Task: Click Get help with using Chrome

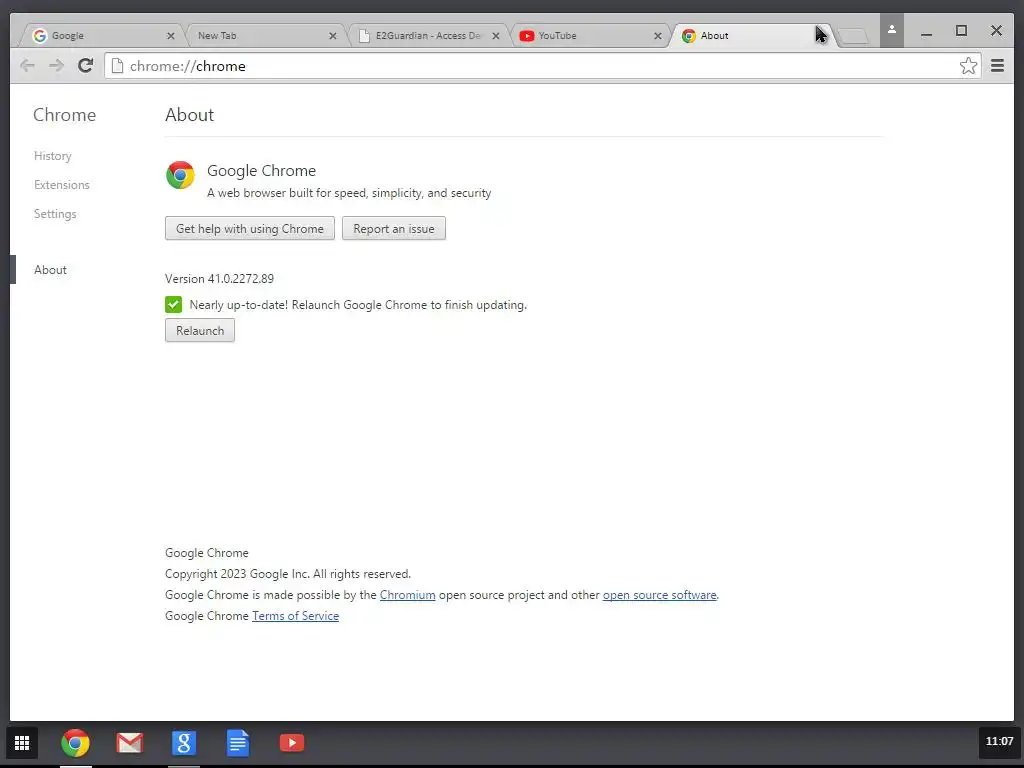Action: [249, 229]
